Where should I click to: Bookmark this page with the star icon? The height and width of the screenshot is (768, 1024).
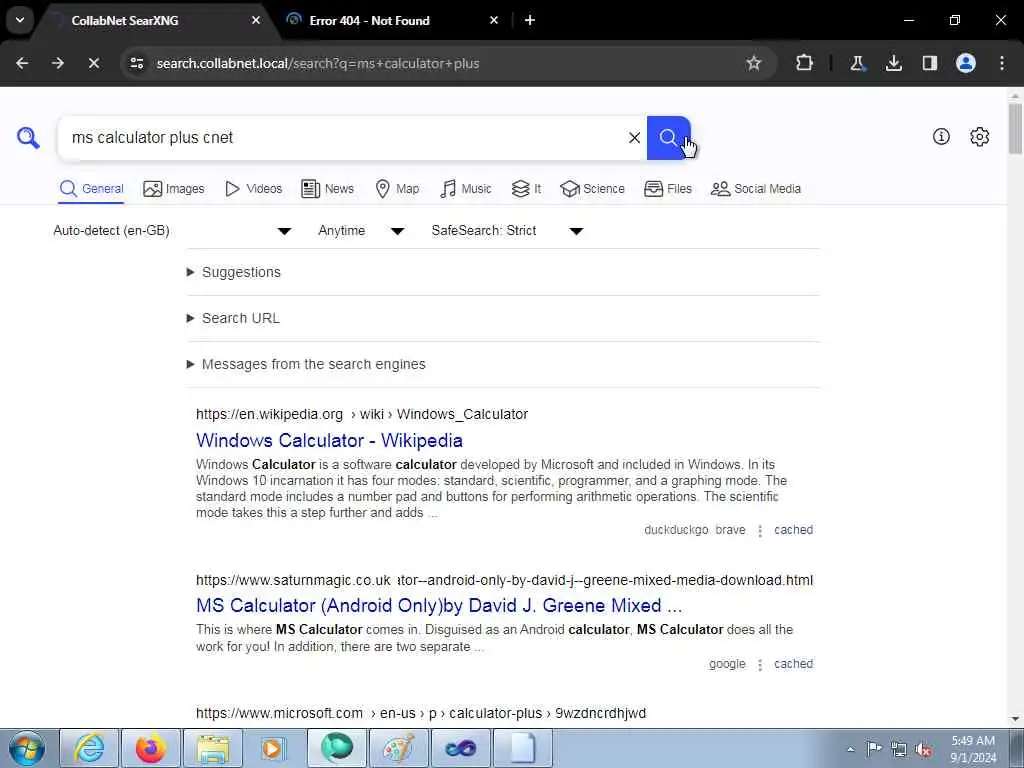754,63
